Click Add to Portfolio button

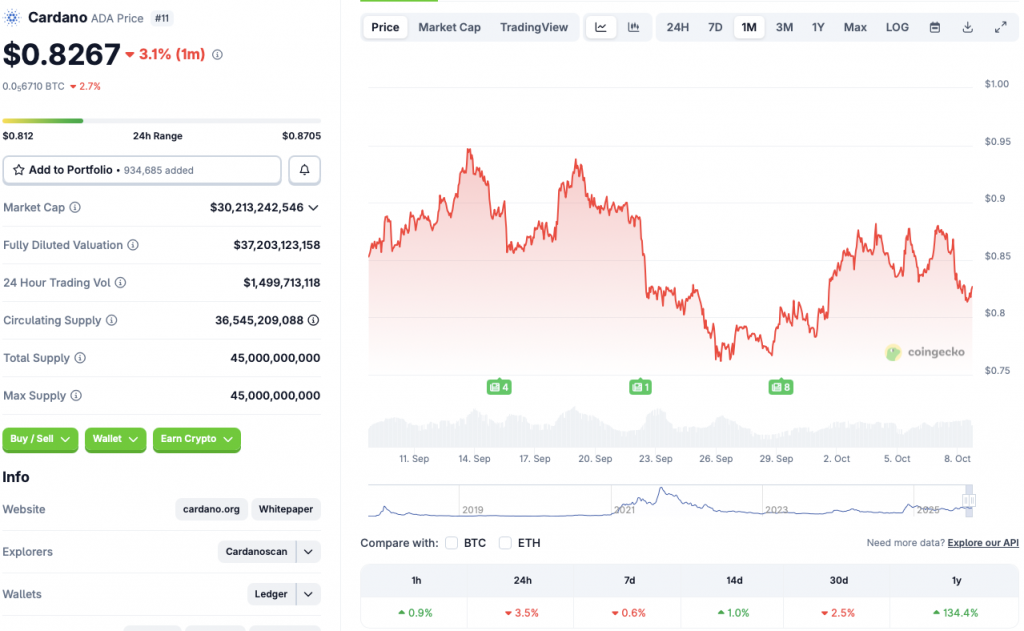(142, 170)
